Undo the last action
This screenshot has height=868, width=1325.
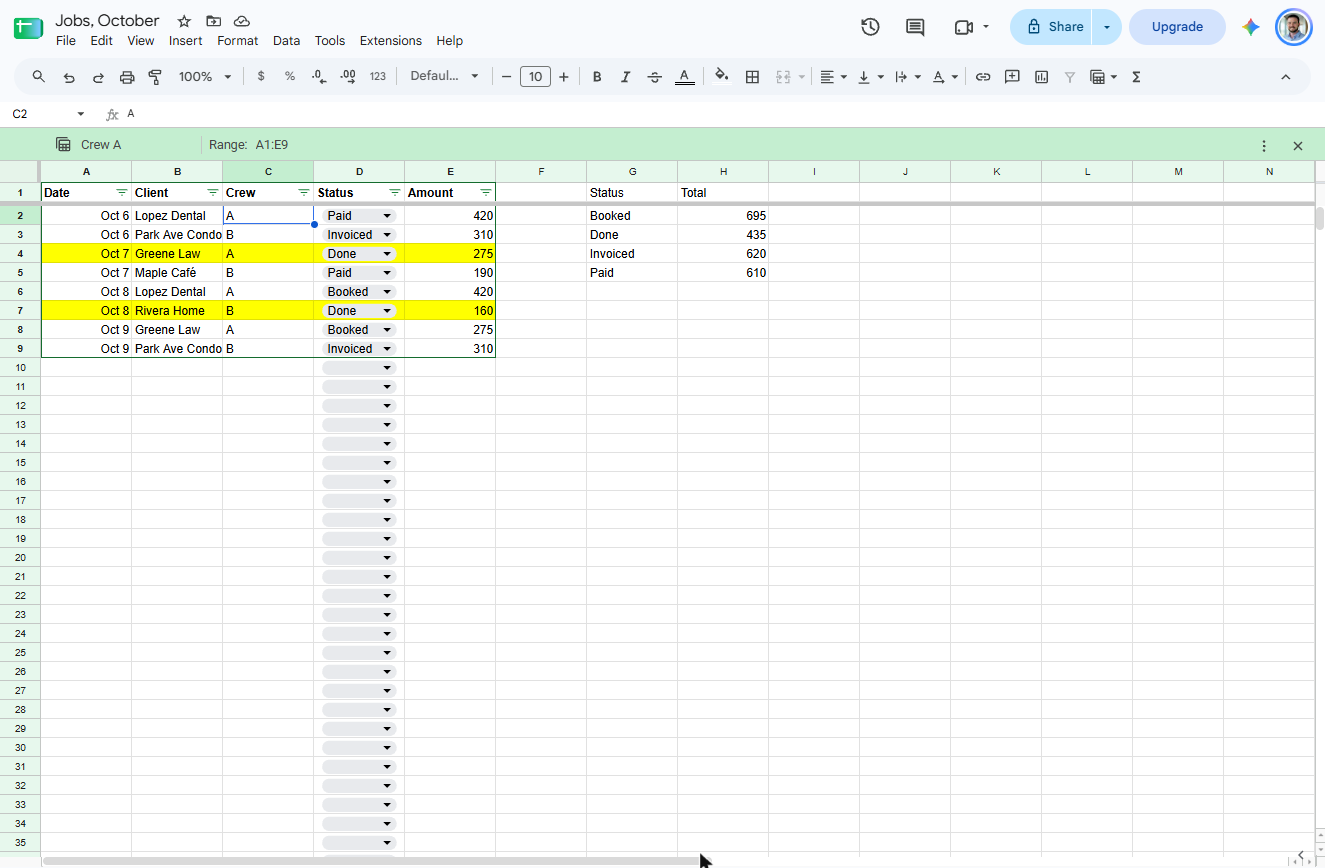click(x=69, y=77)
